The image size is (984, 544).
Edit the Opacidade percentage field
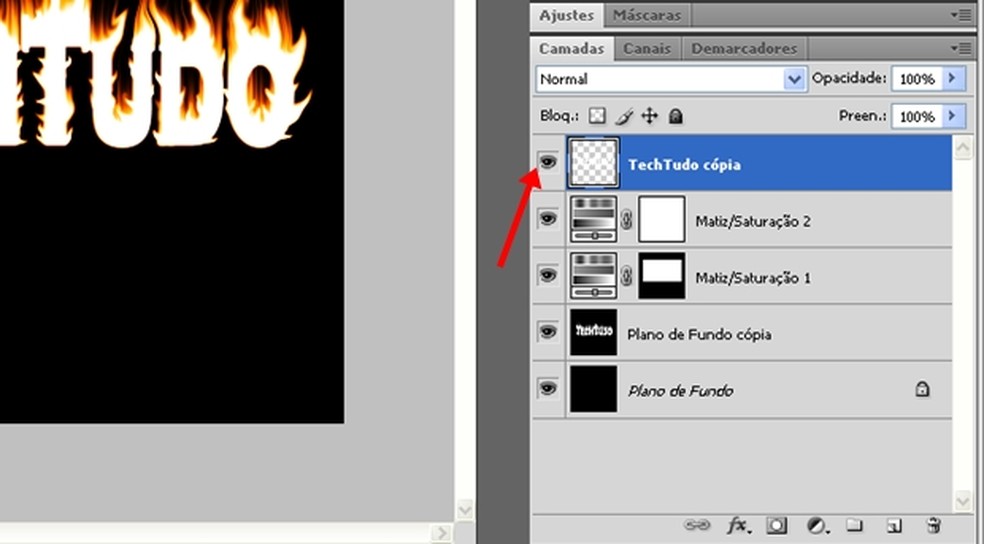tap(917, 78)
